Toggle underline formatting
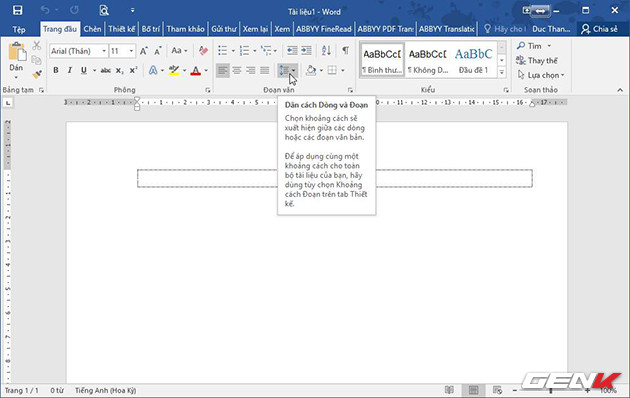630x398 pixels. [x=84, y=70]
